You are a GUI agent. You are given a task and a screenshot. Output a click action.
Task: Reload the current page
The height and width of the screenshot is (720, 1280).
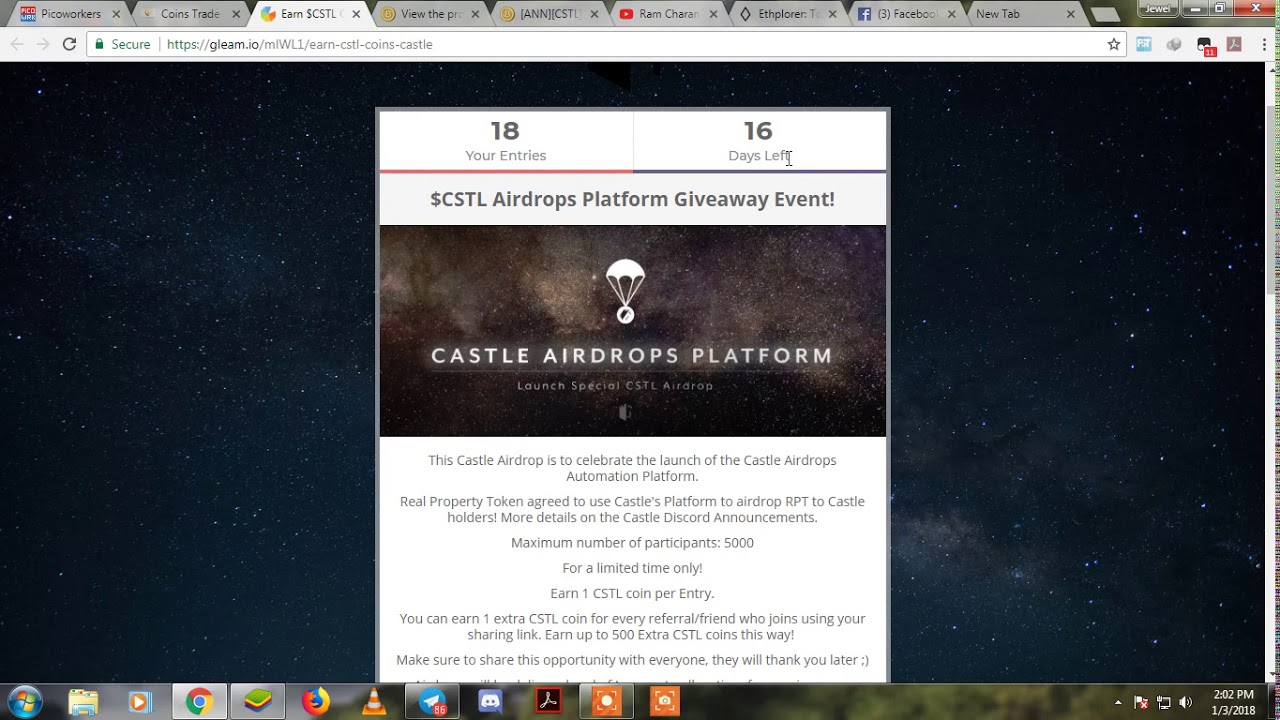coord(69,44)
